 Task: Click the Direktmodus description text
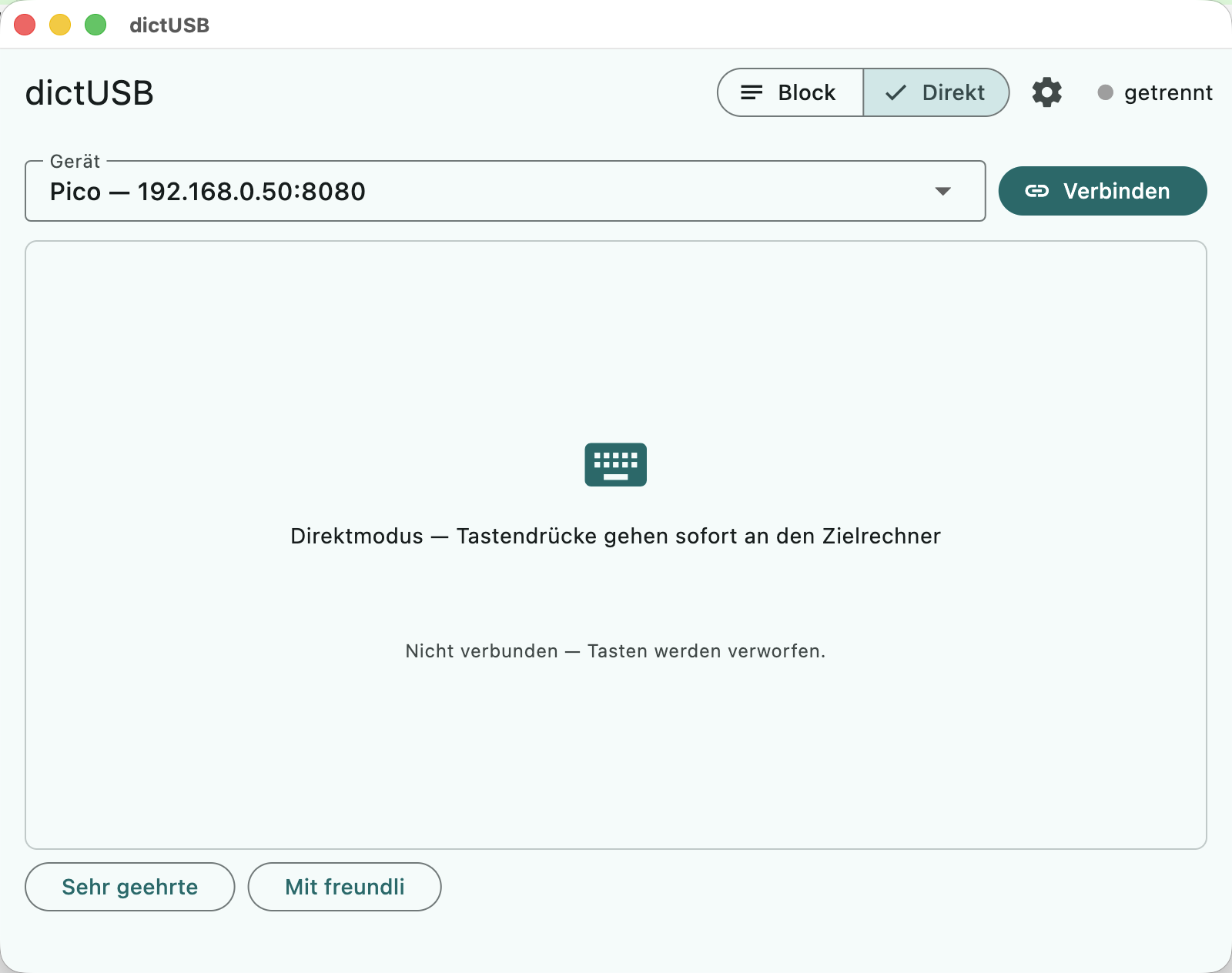pyautogui.click(x=615, y=536)
